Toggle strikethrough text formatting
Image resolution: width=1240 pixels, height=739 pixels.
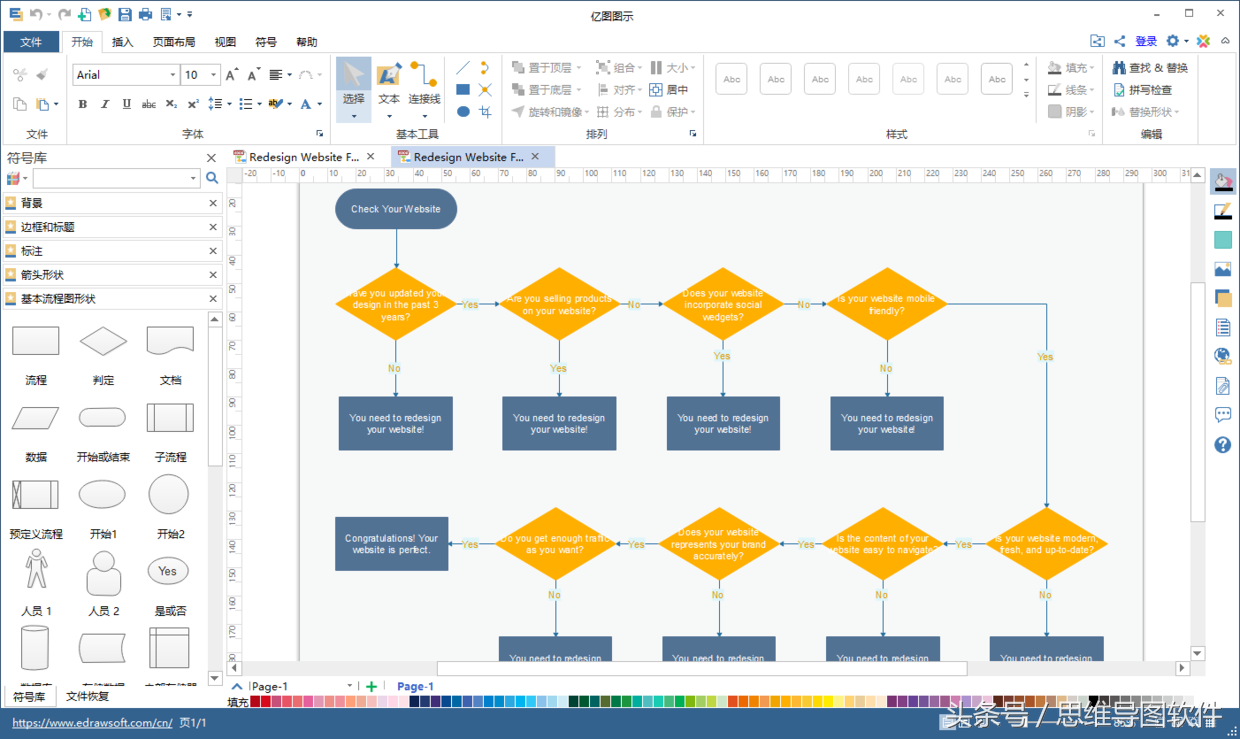(x=148, y=104)
